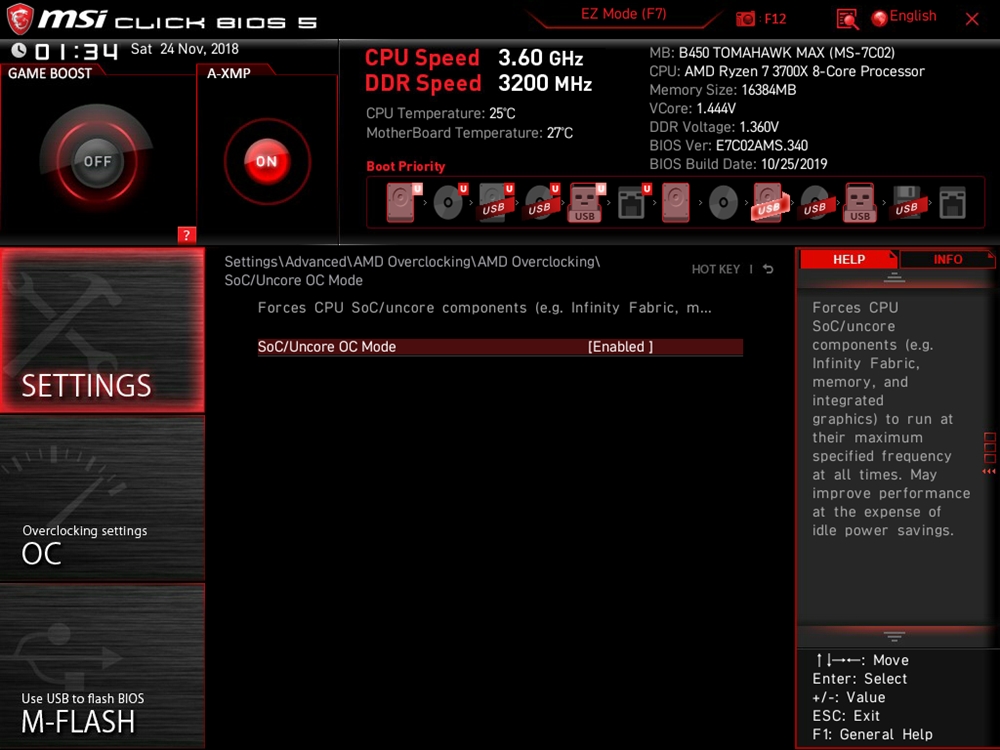Select the UEFI USB CD/DVD boot icon
1000x750 pixels.
click(542, 202)
